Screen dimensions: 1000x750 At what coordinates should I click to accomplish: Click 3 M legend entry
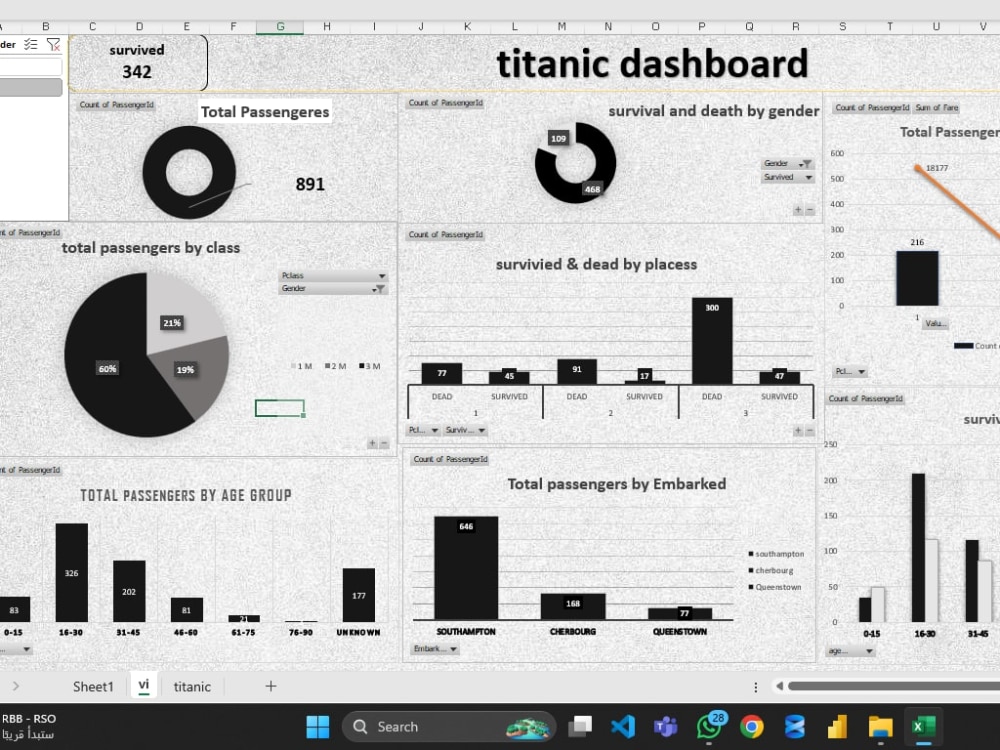click(370, 366)
